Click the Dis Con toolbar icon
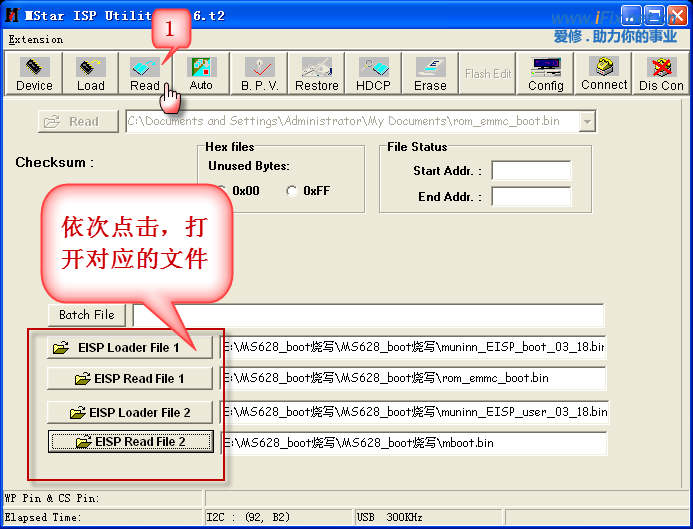 661,73
